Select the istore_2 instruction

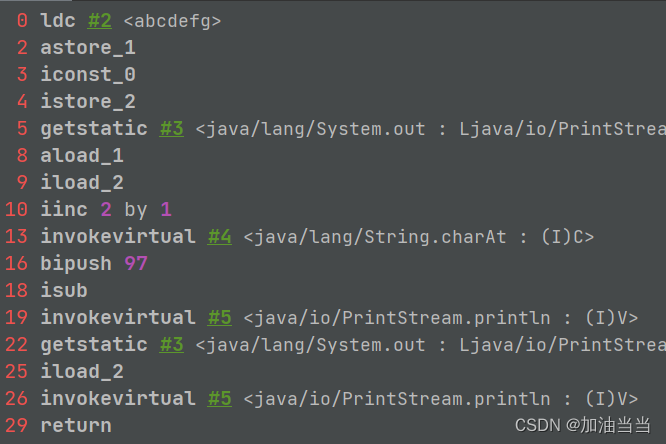[88, 101]
